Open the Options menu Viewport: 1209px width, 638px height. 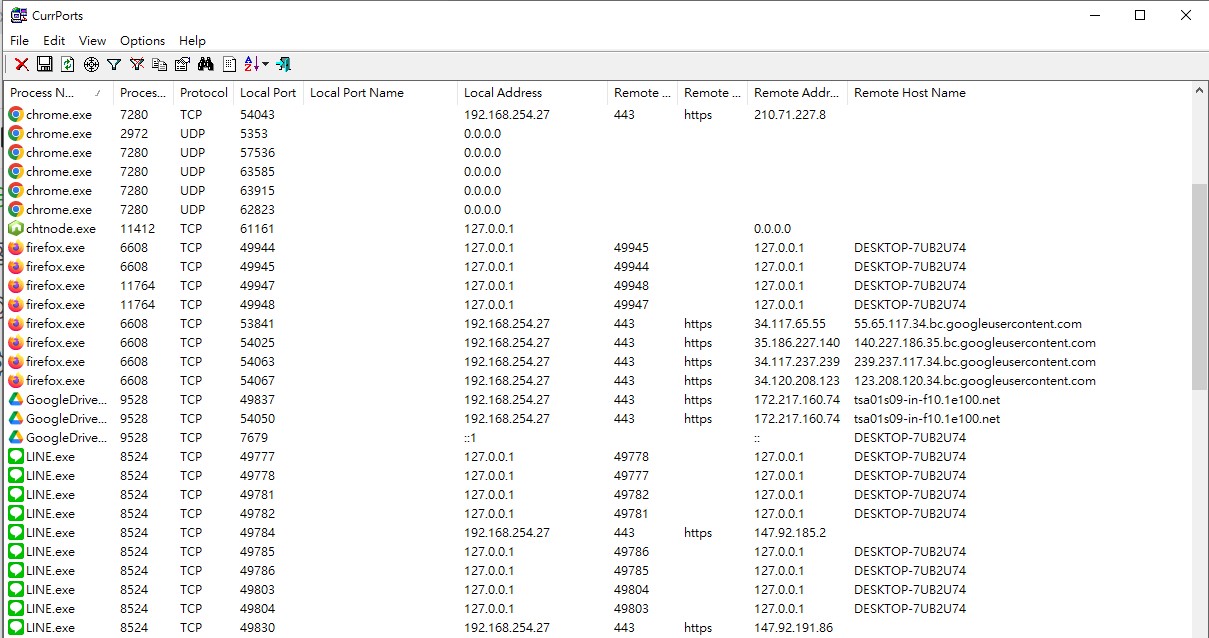(142, 41)
